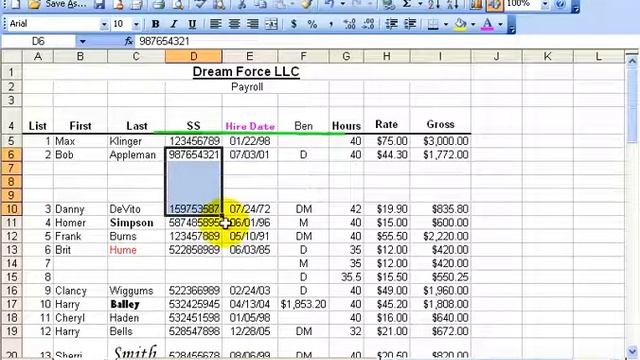Viewport: 640px width, 360px height.
Task: Select the SS cell 123456789
Action: coord(194,141)
